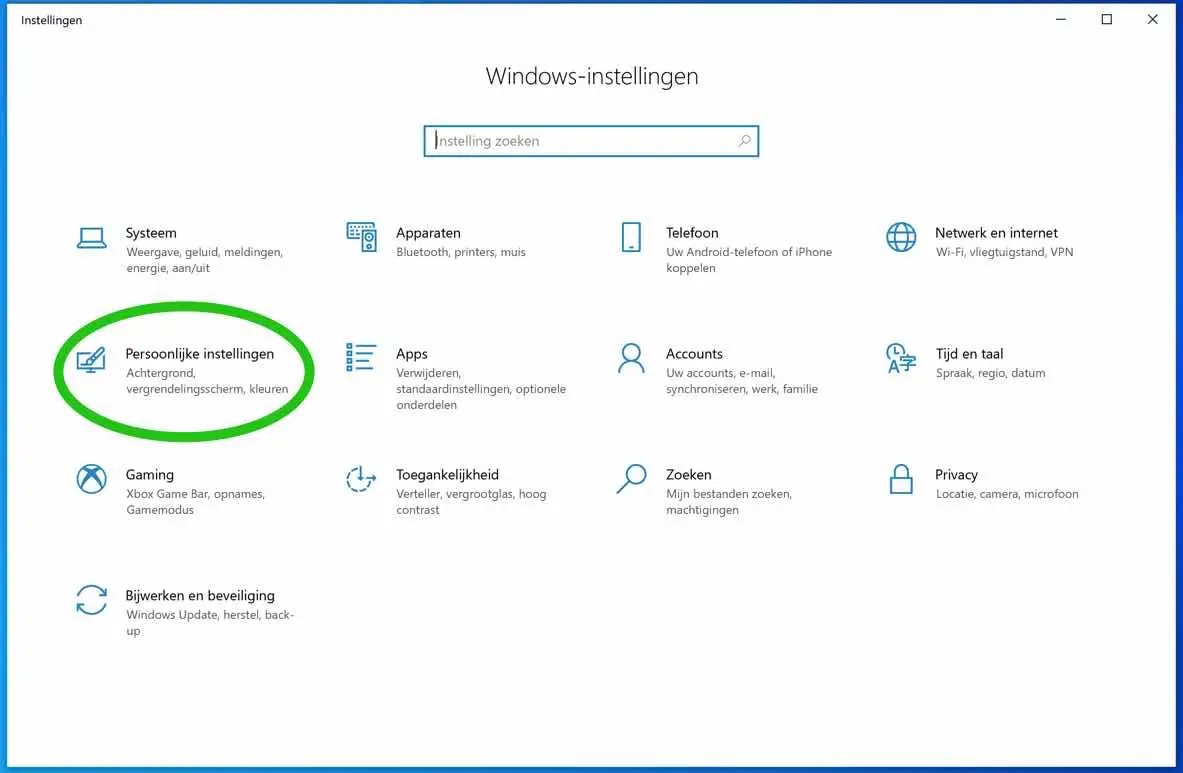Go to 'Tijd en taal' heading
This screenshot has height=773, width=1183.
click(x=969, y=354)
